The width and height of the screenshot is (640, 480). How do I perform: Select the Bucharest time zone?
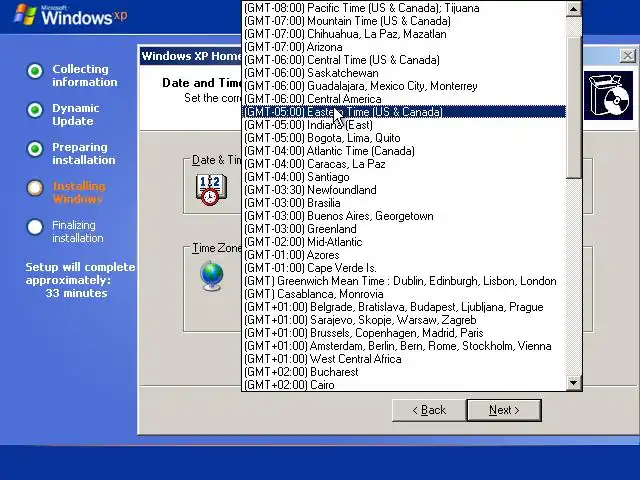pos(404,372)
